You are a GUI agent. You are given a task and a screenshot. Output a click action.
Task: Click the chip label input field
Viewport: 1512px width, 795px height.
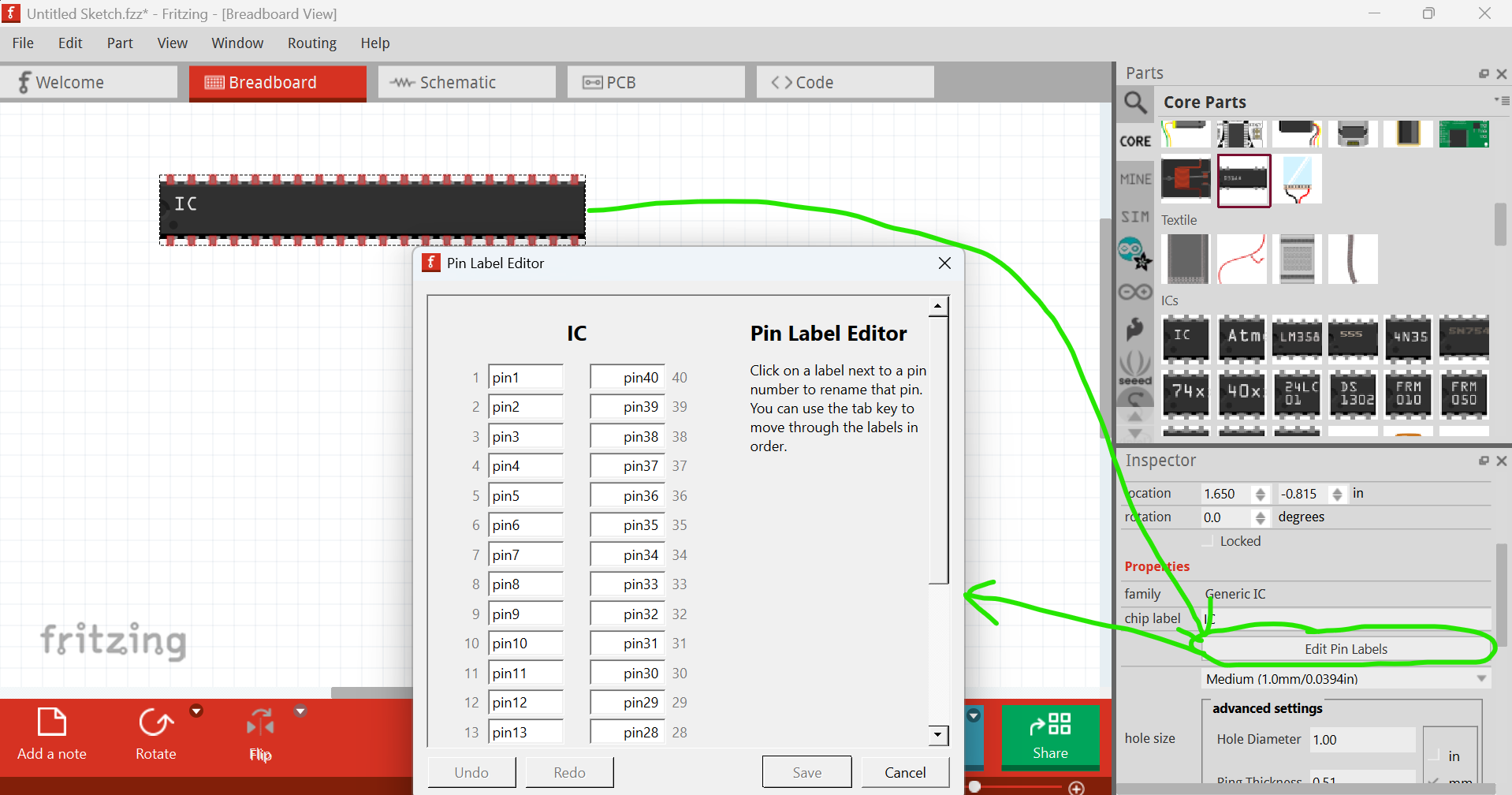point(1346,618)
